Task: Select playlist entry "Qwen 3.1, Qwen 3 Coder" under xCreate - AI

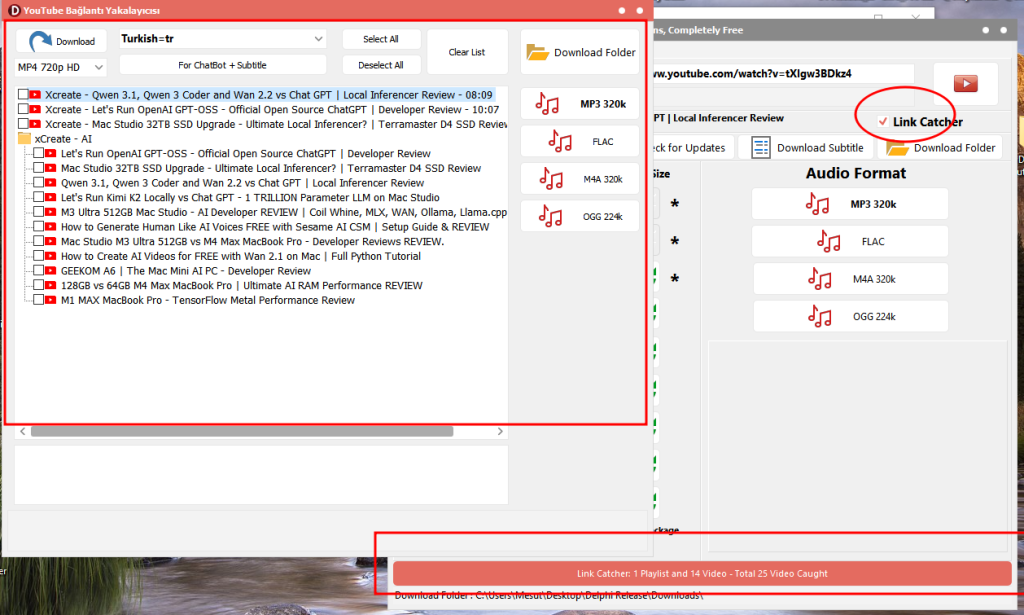Action: tap(242, 183)
